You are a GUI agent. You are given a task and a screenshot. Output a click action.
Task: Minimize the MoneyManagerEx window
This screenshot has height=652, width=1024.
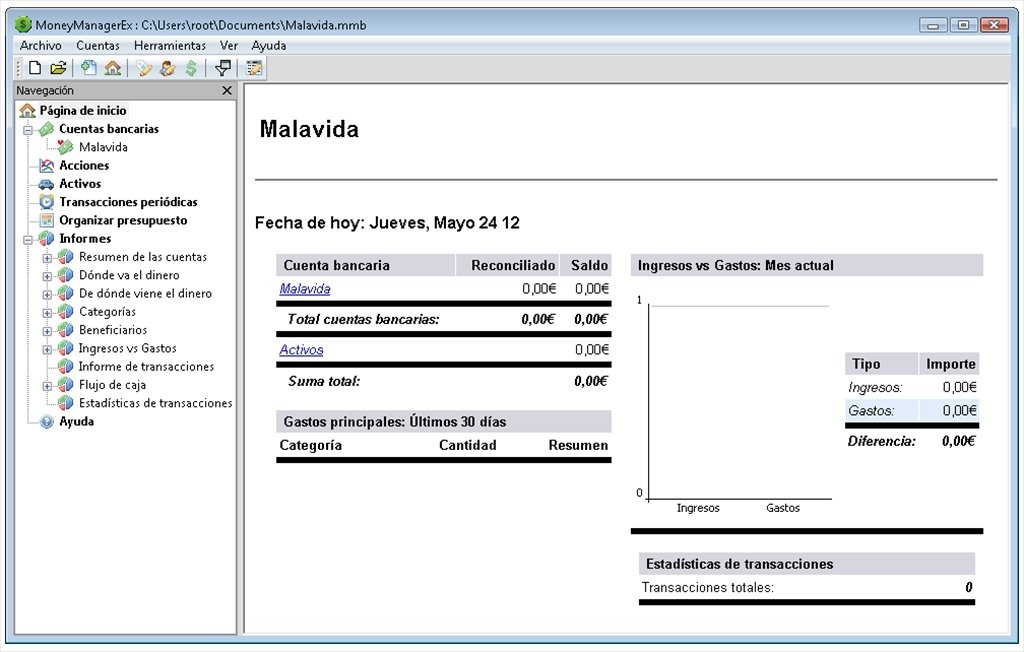point(933,25)
